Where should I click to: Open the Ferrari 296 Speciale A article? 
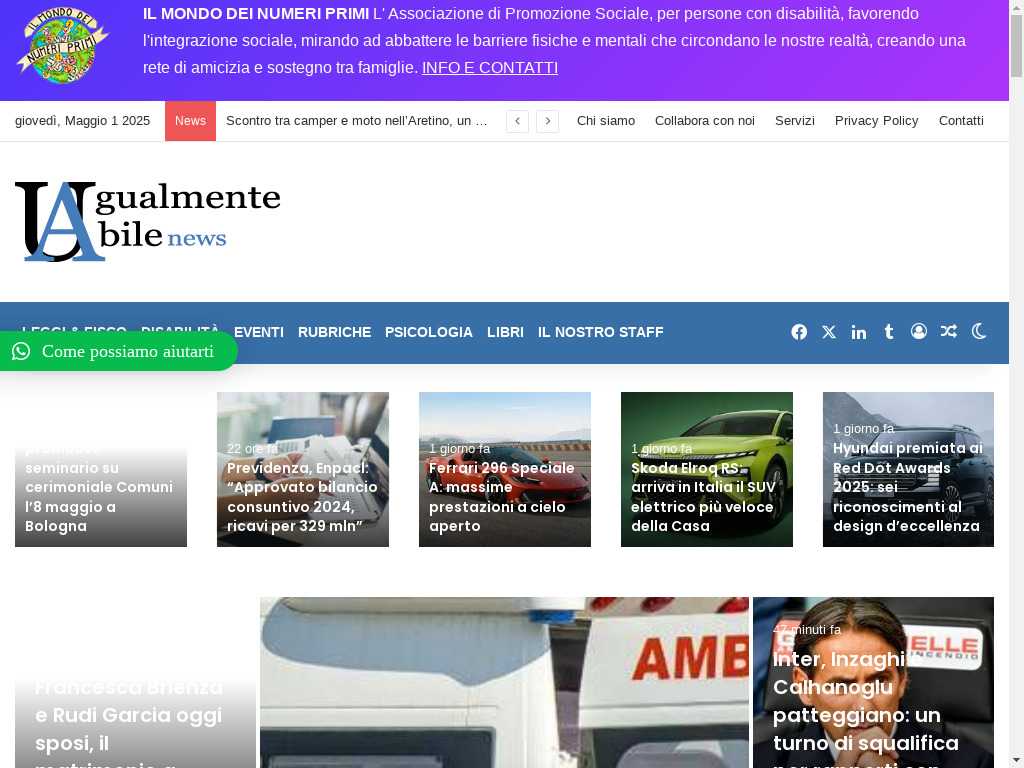502,497
